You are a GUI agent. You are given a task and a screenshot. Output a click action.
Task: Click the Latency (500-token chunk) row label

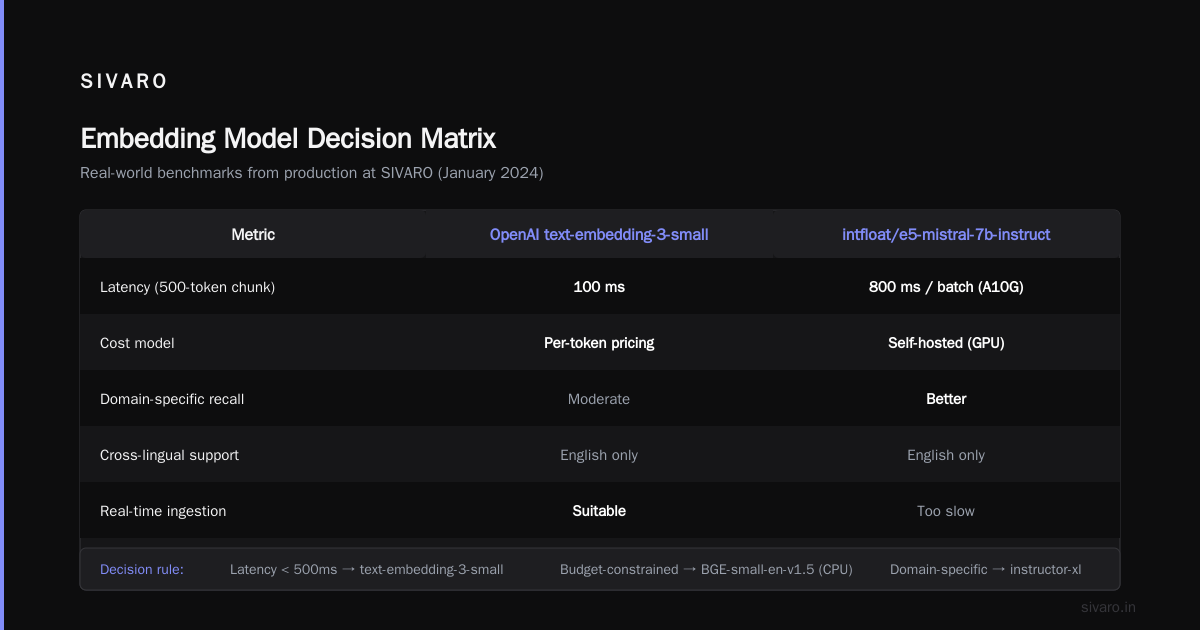coord(187,287)
